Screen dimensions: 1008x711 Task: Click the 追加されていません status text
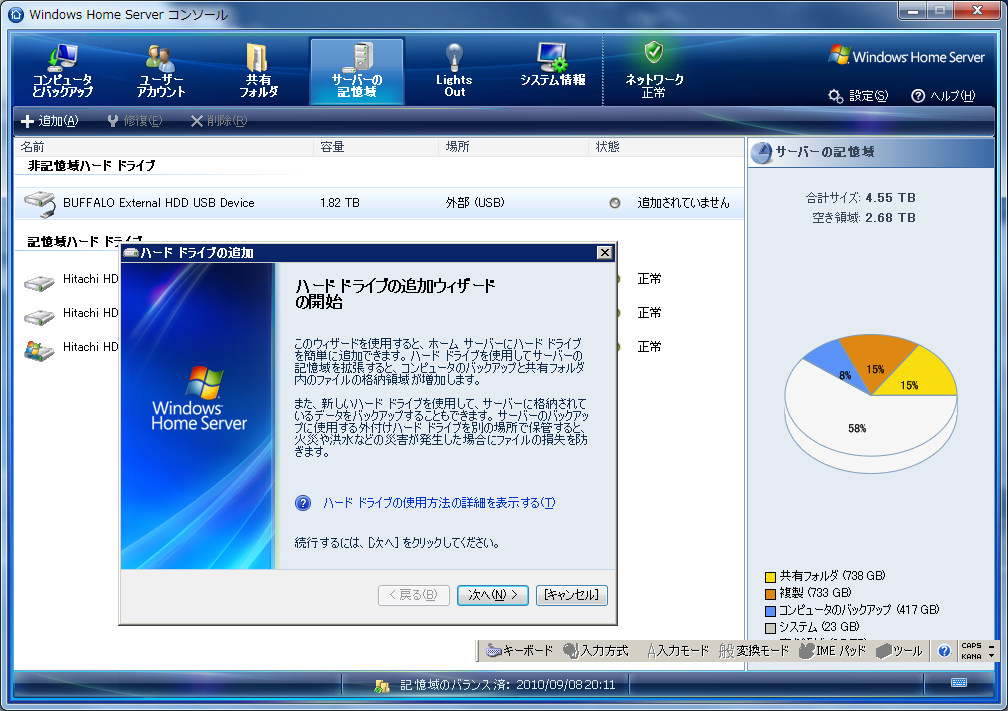coord(683,203)
